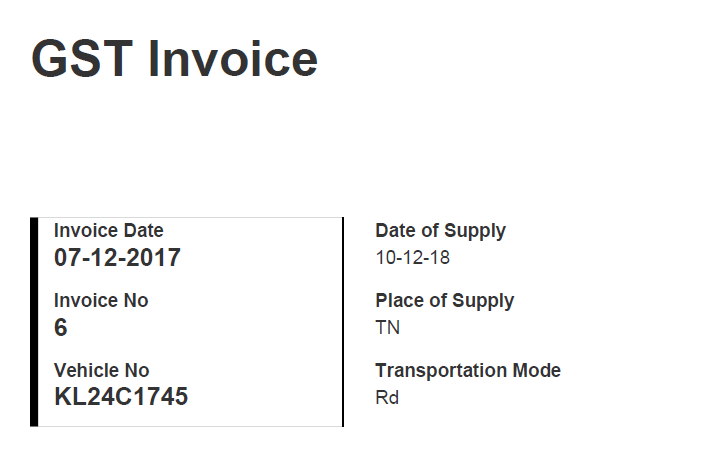Select the Place of Supply label
The width and height of the screenshot is (724, 450).
tap(445, 301)
